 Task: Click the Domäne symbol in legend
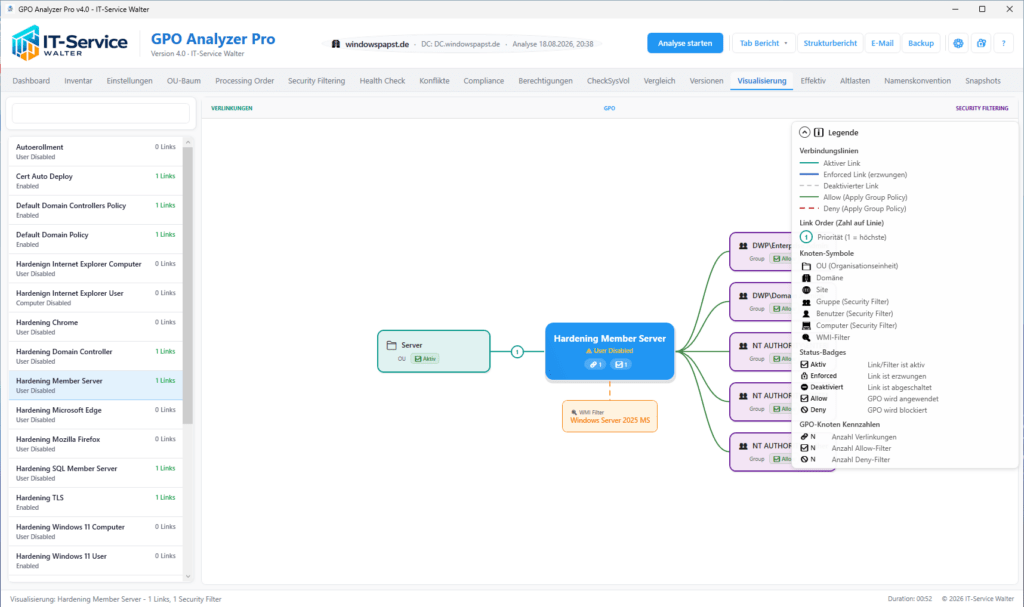[807, 278]
